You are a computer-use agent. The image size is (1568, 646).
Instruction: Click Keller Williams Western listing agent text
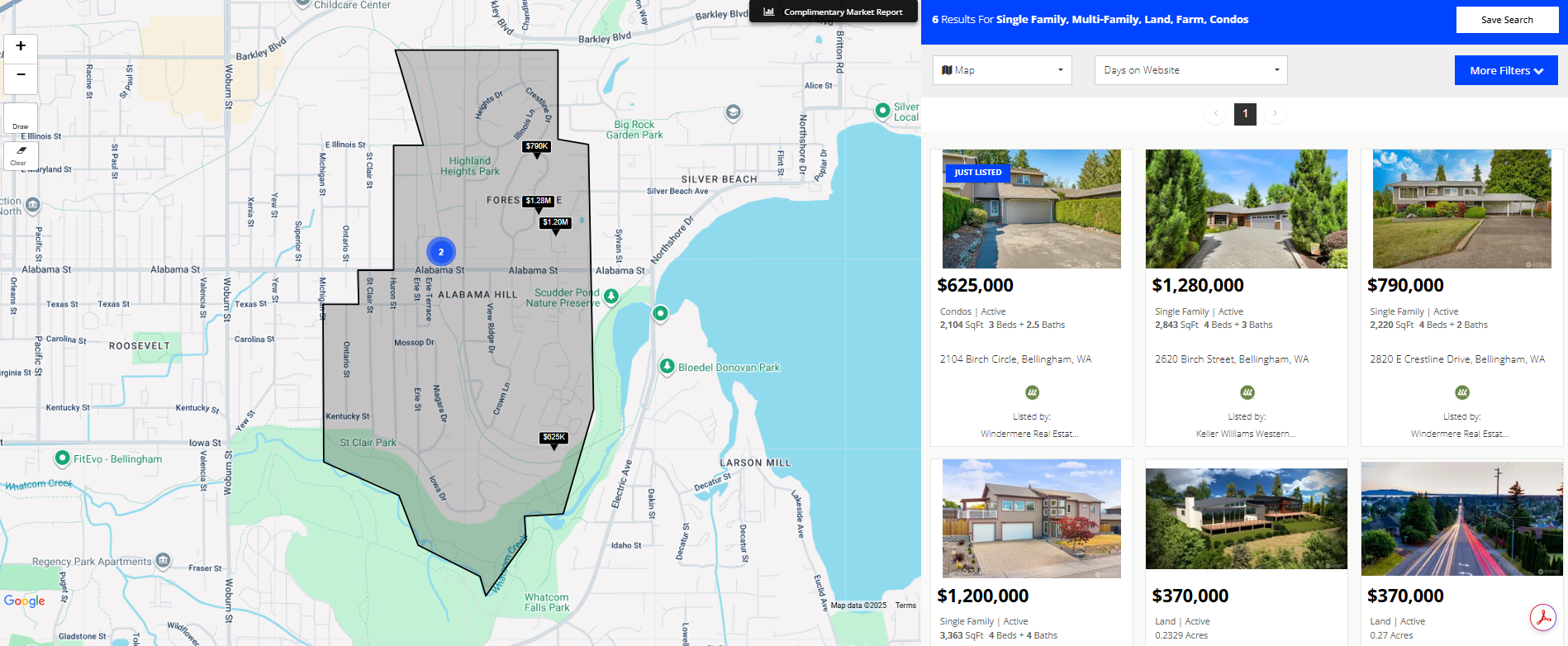[1246, 434]
